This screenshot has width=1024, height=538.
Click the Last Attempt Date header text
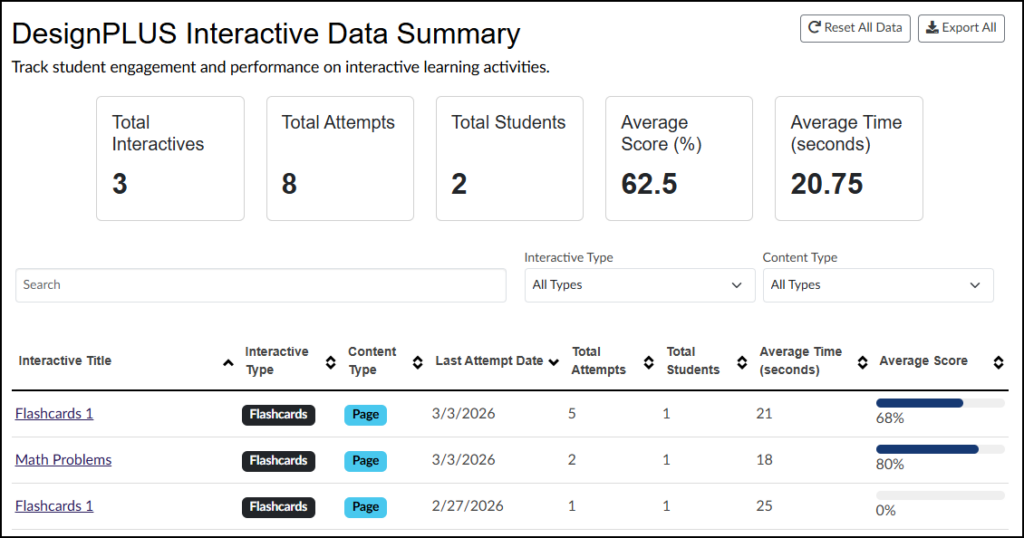click(489, 361)
